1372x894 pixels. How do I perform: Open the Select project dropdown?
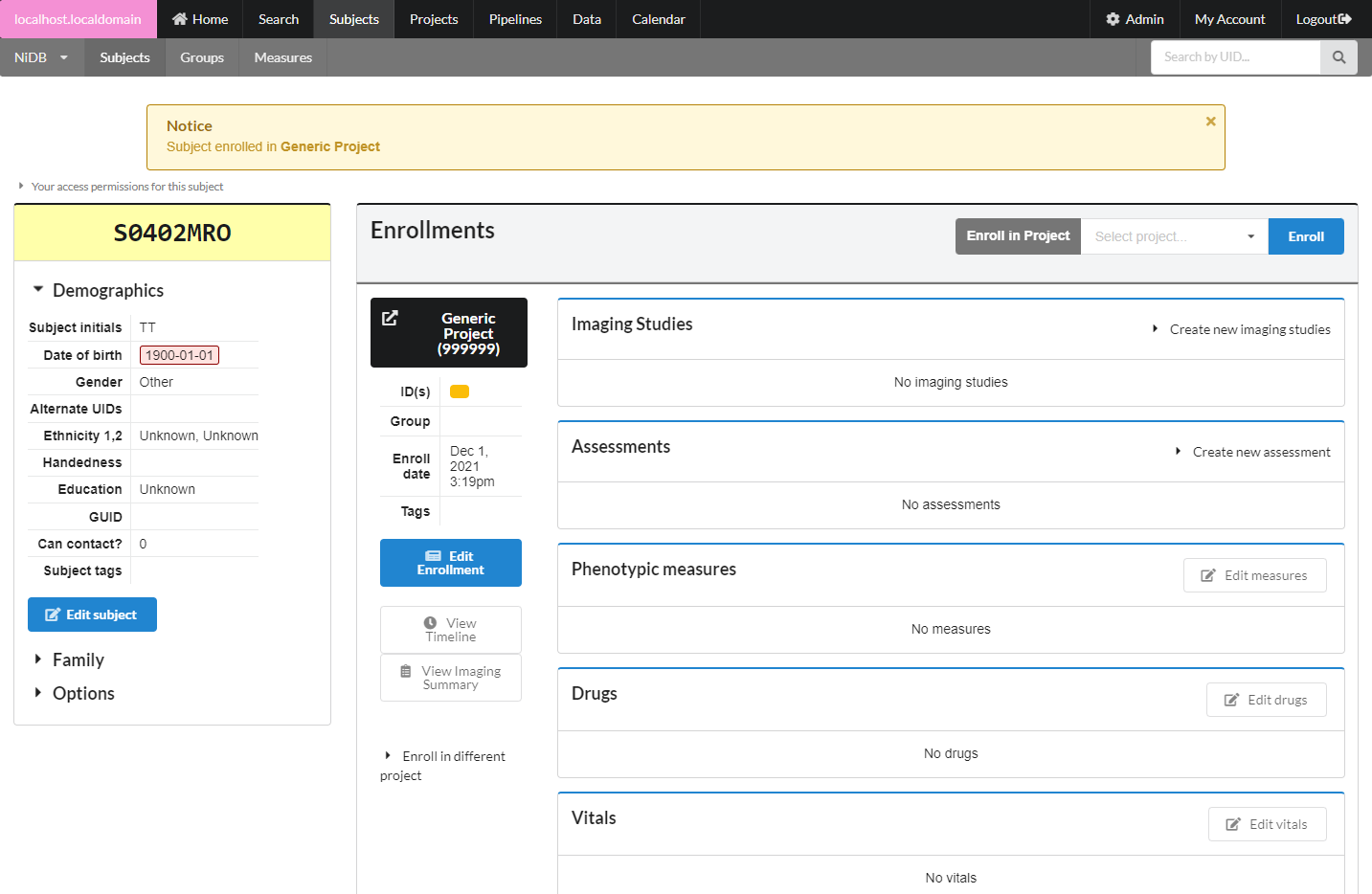[1174, 236]
